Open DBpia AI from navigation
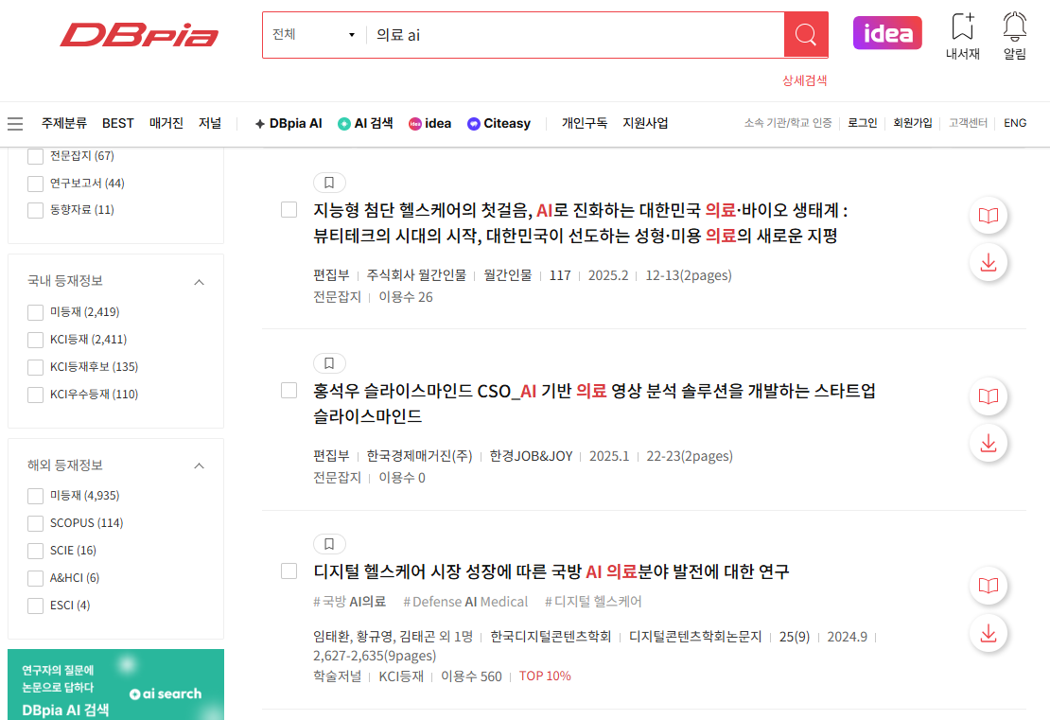Screen dimensions: 1050x720 tap(289, 123)
